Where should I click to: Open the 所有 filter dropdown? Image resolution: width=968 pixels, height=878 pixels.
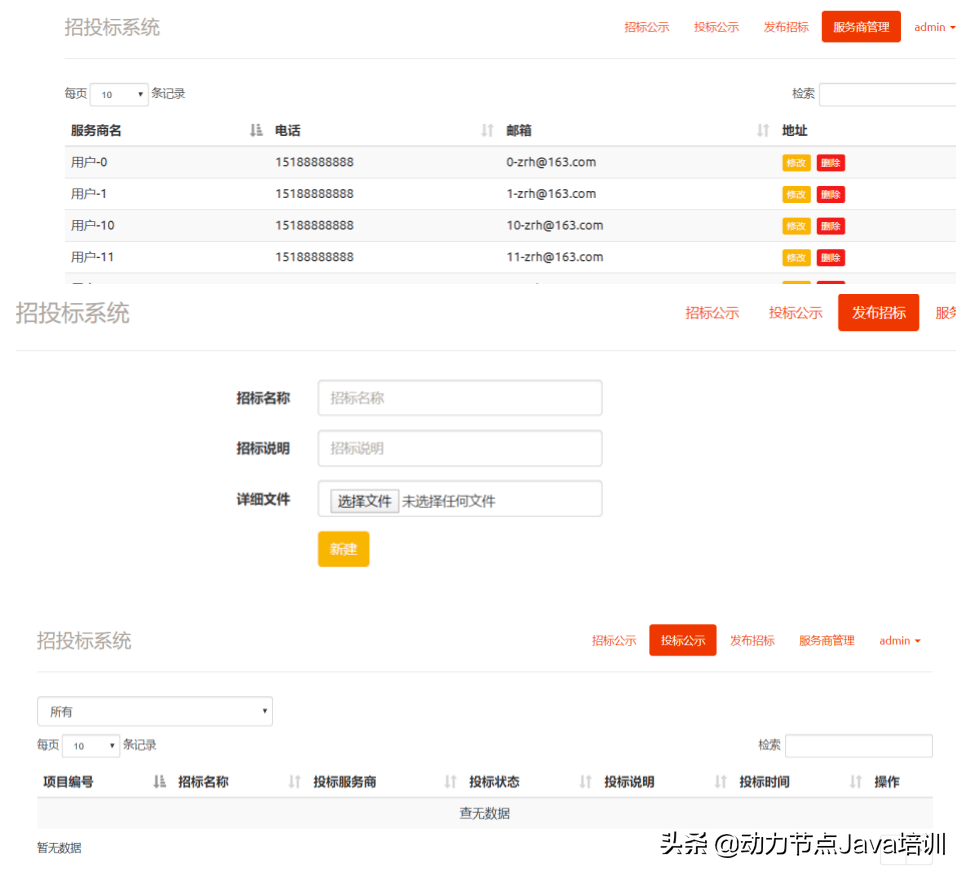pyautogui.click(x=154, y=711)
